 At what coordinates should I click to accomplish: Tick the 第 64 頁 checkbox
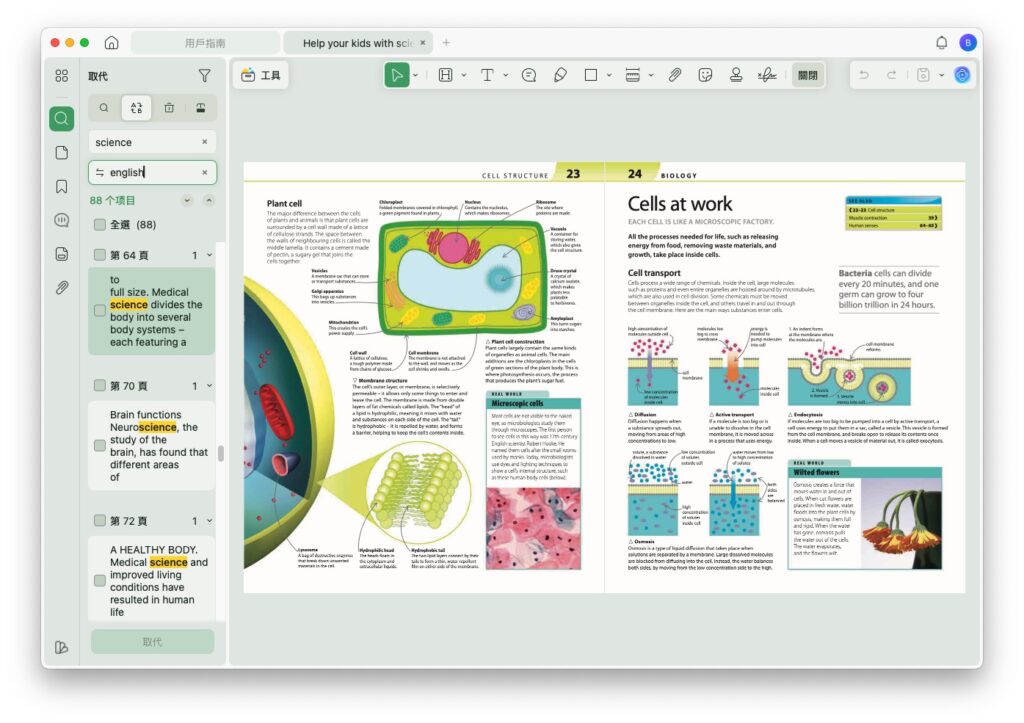click(x=99, y=255)
